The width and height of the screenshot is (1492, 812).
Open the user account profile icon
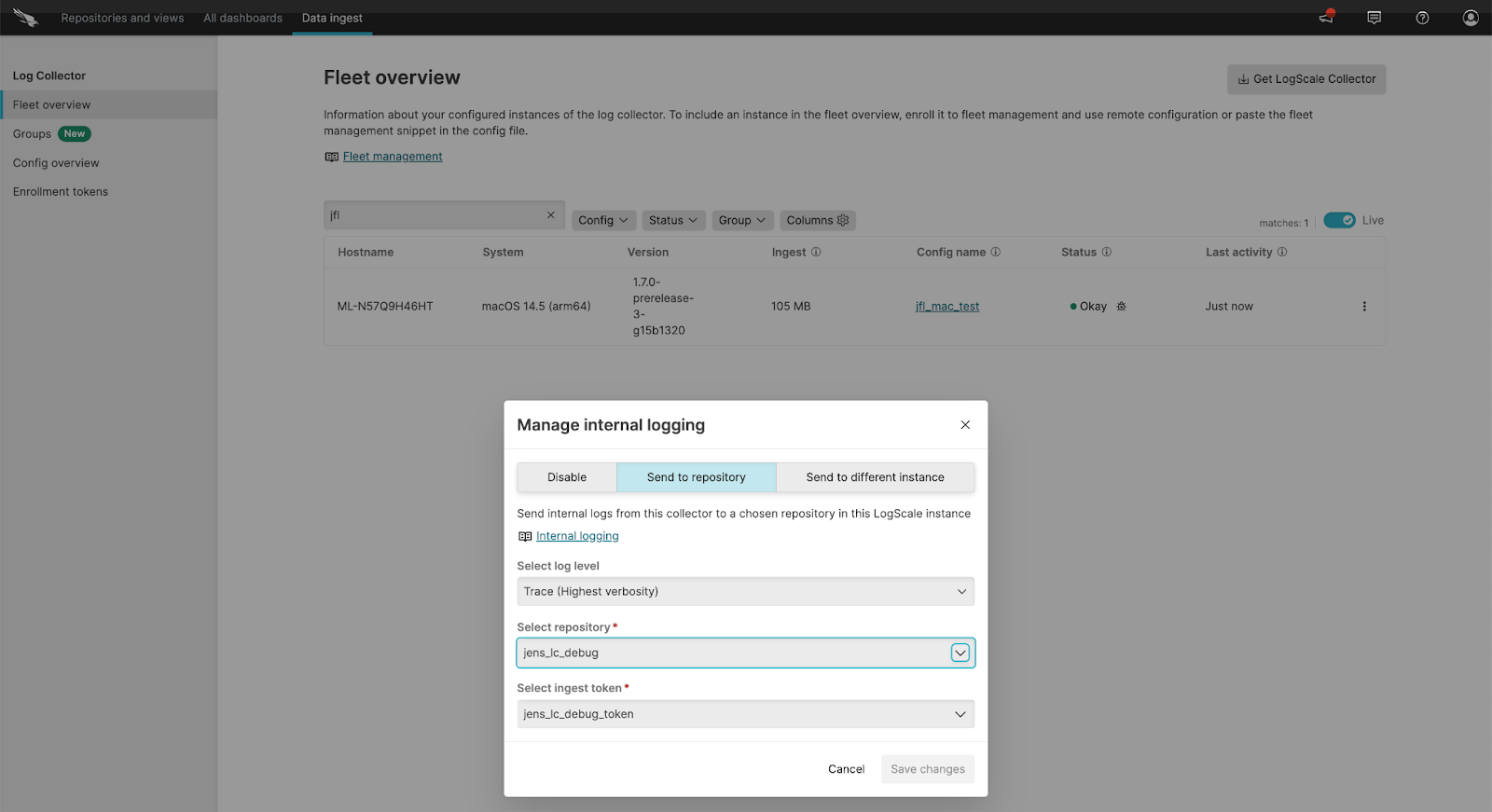[x=1471, y=18]
